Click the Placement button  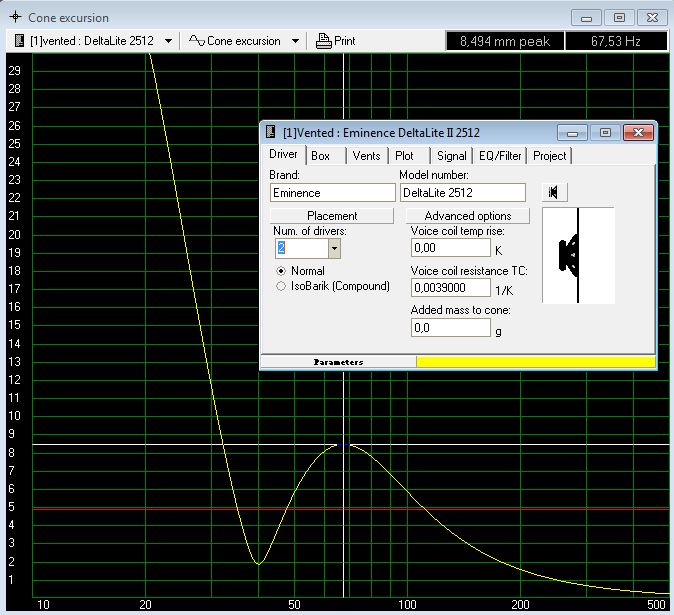coord(332,216)
